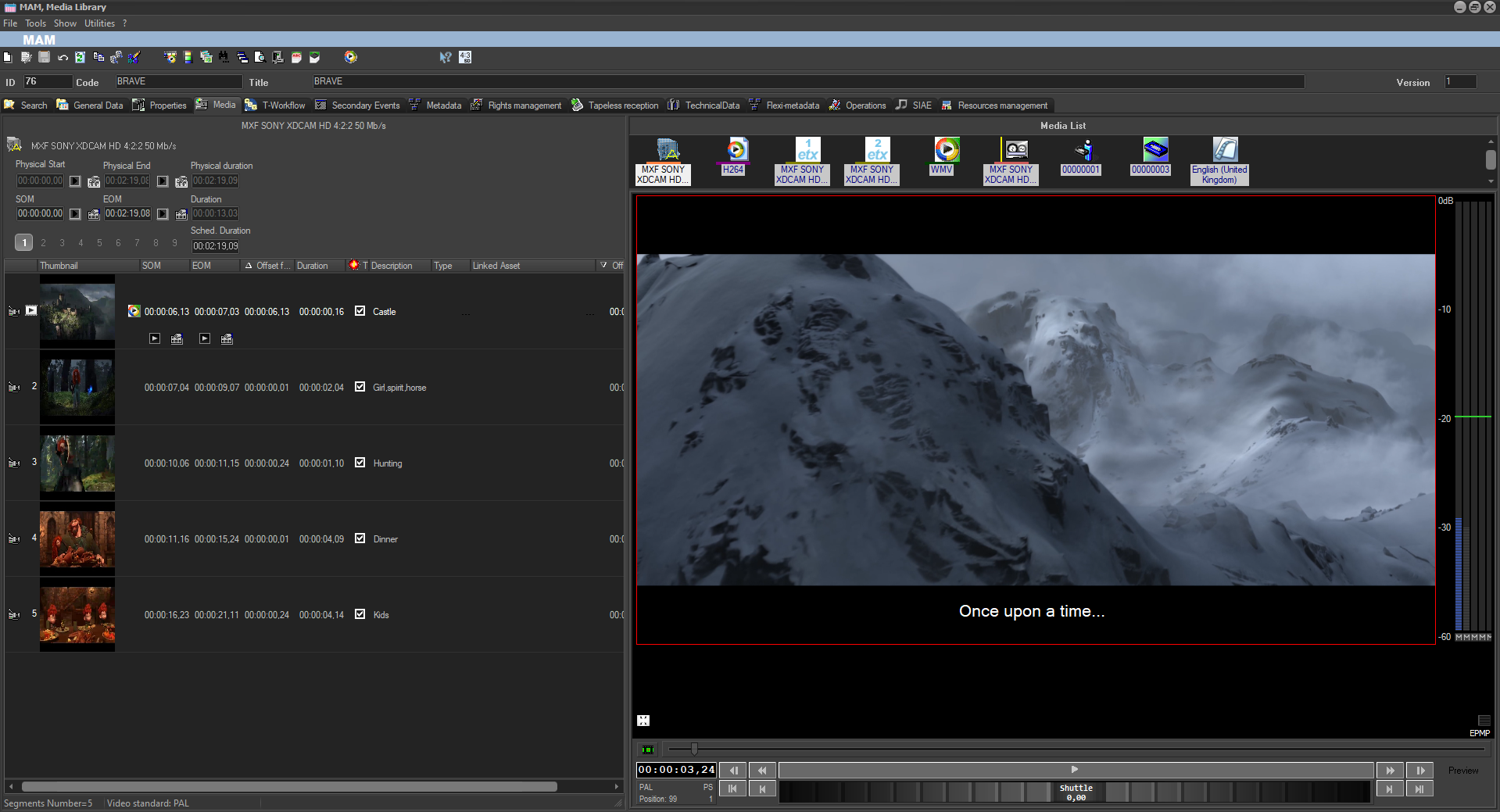Click the 4:3 SD aspect ratio icon

tap(465, 57)
